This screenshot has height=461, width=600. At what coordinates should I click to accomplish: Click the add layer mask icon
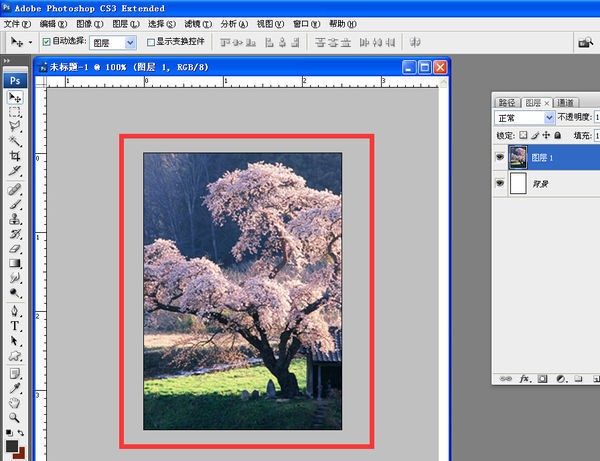542,379
